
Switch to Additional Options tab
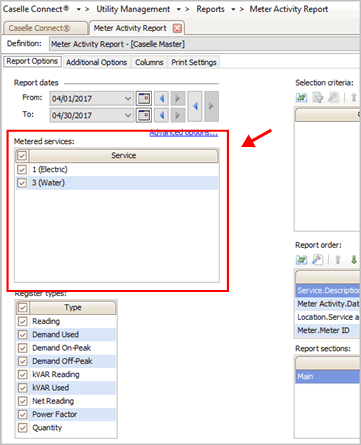(96, 62)
